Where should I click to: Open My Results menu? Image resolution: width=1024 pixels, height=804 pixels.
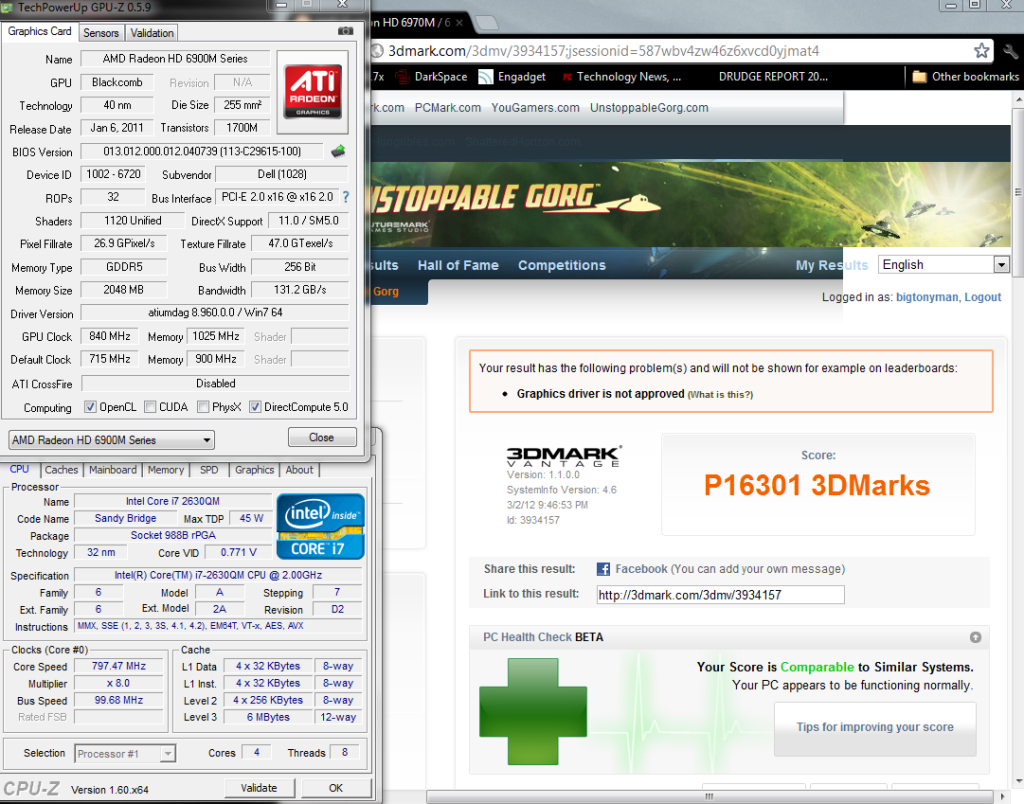[x=831, y=265]
